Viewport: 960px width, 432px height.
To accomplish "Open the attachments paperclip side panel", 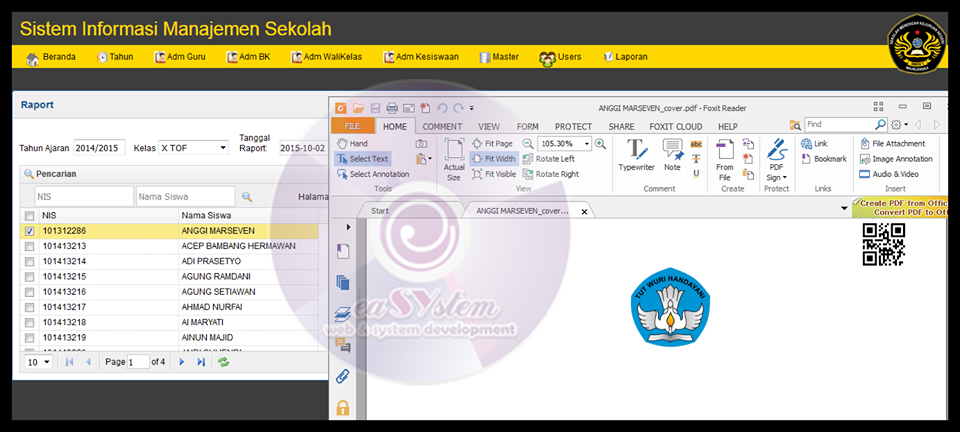I will pyautogui.click(x=342, y=376).
